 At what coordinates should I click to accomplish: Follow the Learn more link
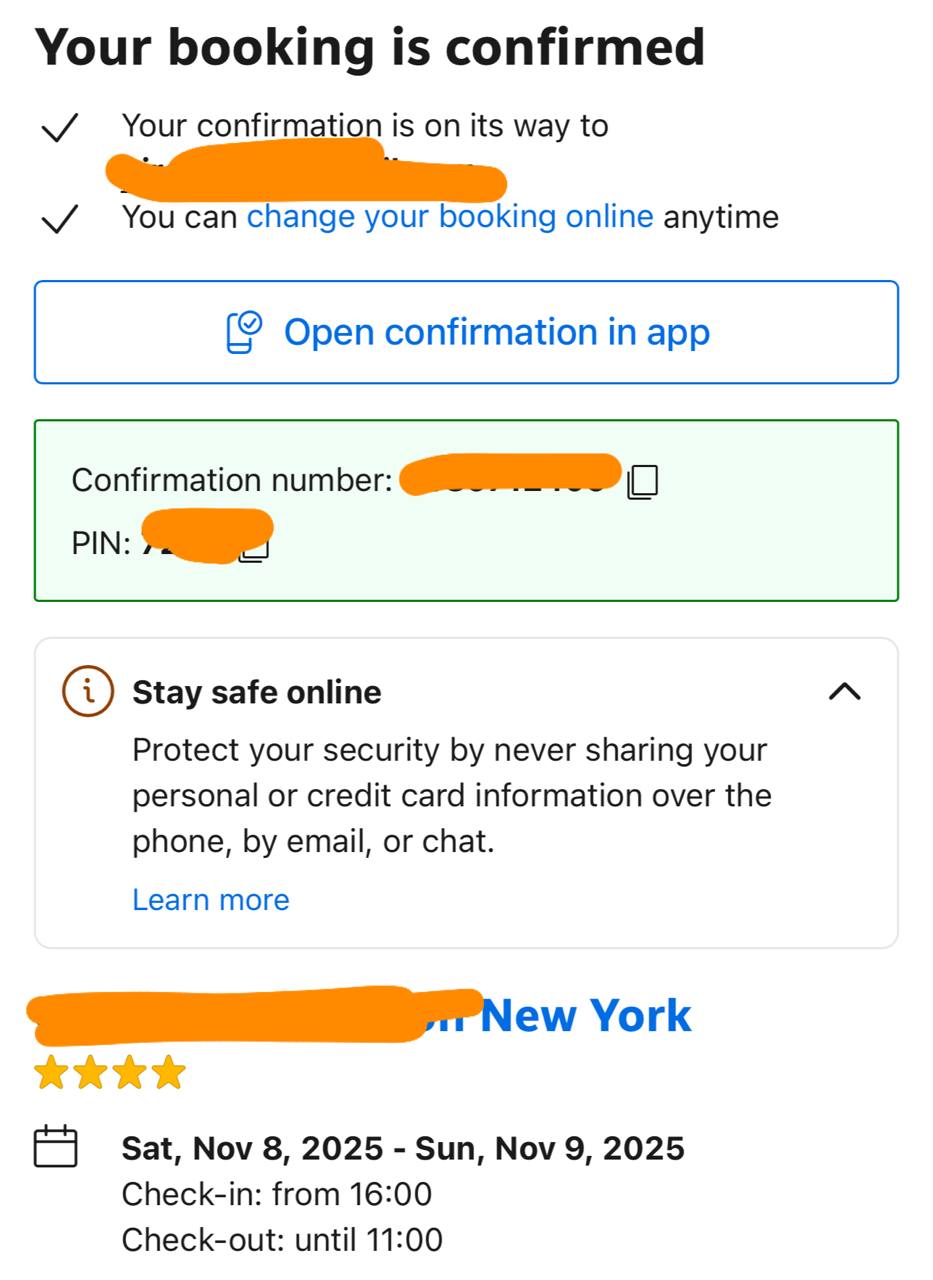point(211,900)
